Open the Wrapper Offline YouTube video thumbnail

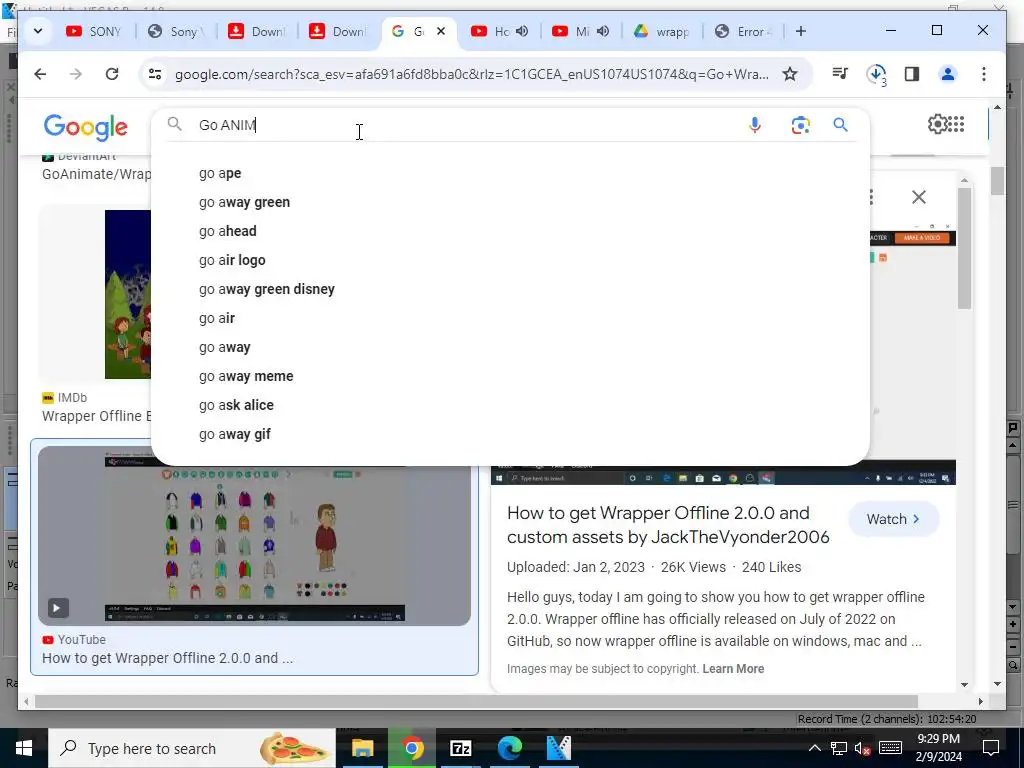[254, 536]
